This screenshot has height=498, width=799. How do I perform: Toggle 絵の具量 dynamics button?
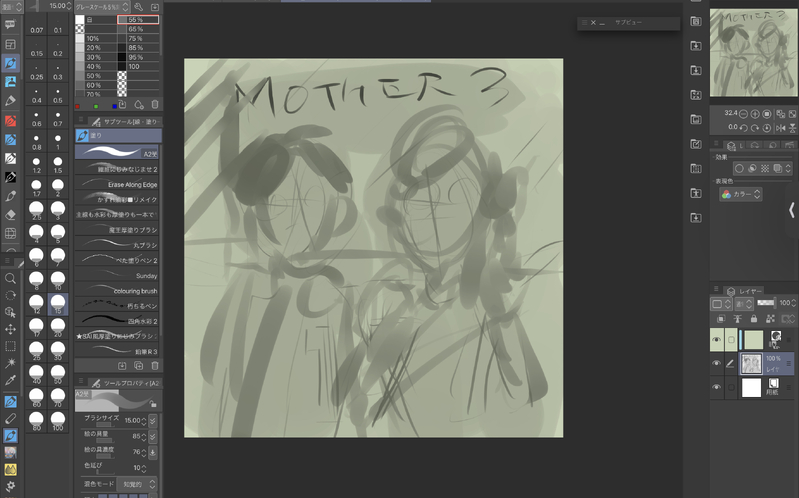pos(152,436)
